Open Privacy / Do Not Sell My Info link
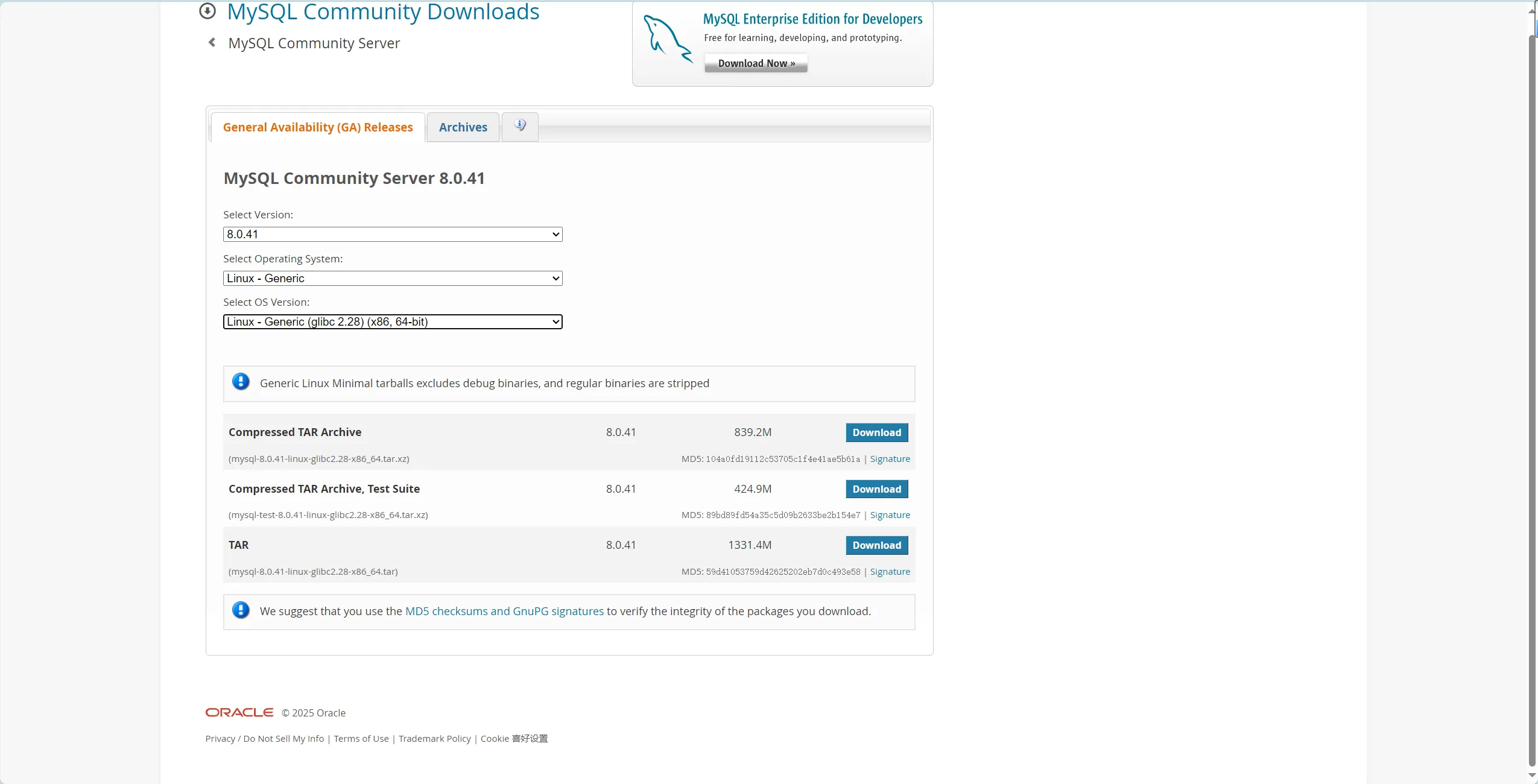 [x=265, y=739]
